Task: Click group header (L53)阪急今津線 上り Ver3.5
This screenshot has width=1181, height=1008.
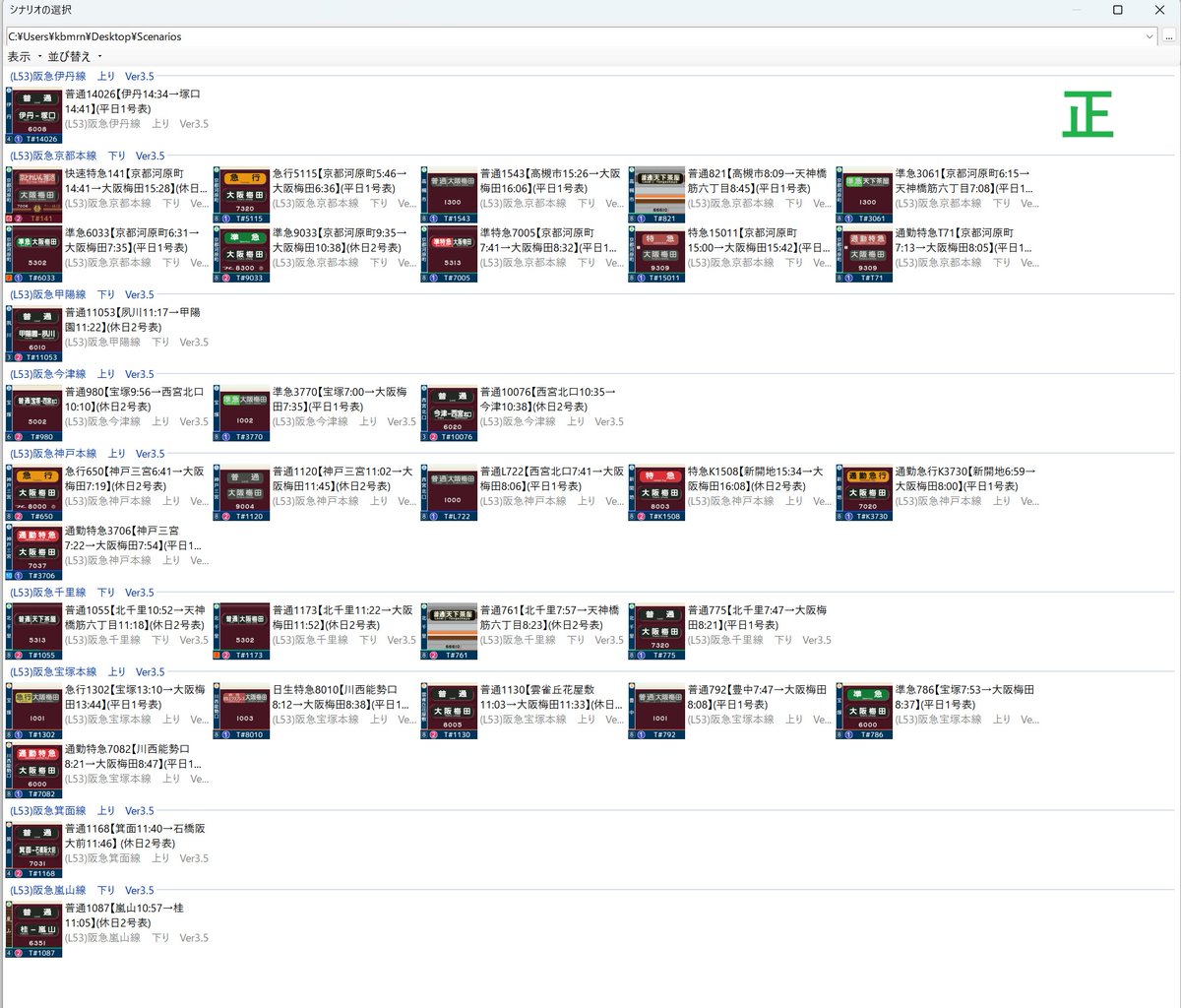Action: 82,374
